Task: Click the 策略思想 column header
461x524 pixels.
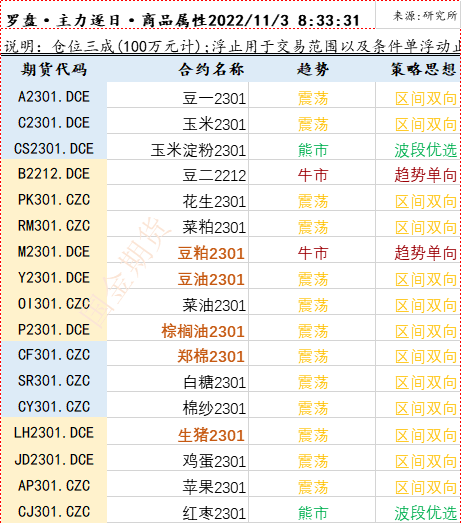Action: 424,70
